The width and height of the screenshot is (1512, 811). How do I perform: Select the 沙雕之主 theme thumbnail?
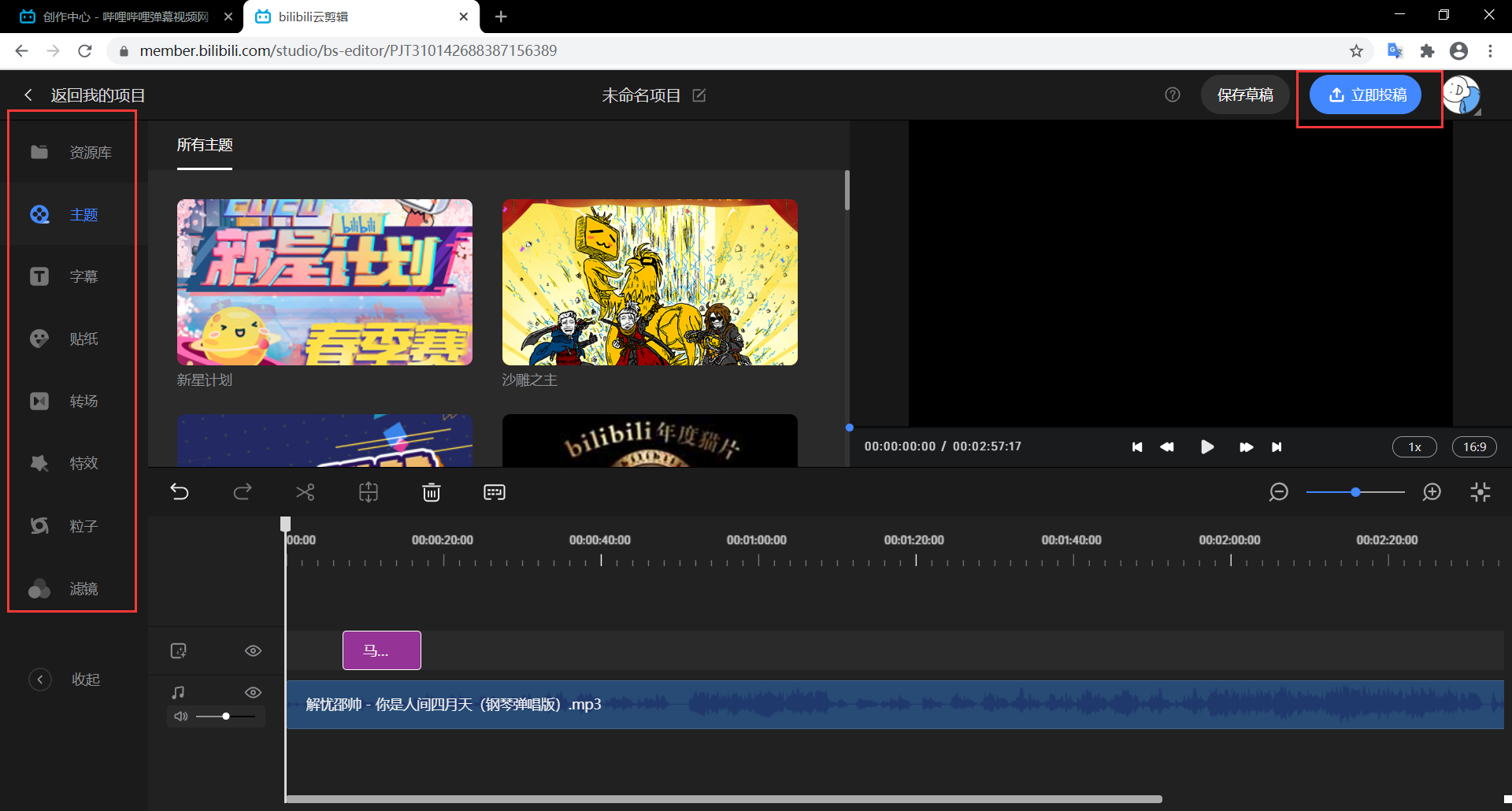(x=650, y=282)
